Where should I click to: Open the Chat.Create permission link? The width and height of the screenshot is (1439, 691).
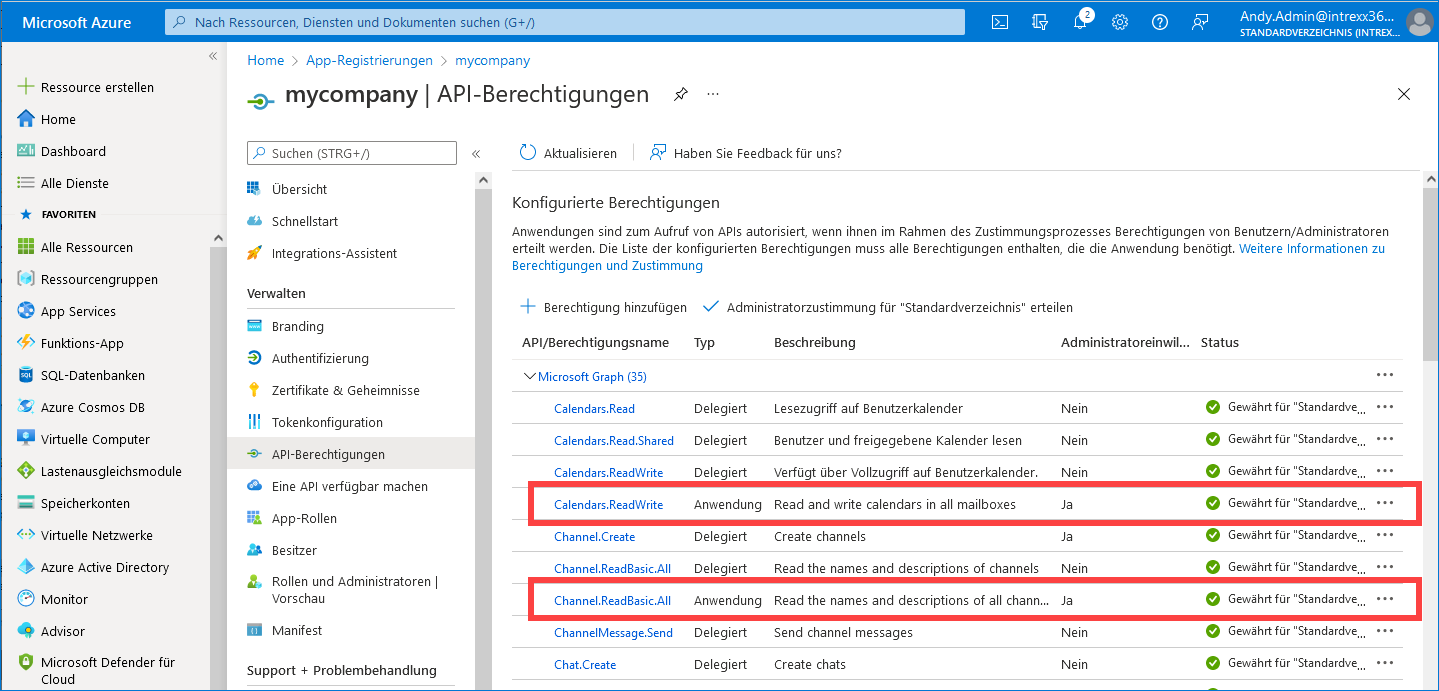pyautogui.click(x=585, y=664)
